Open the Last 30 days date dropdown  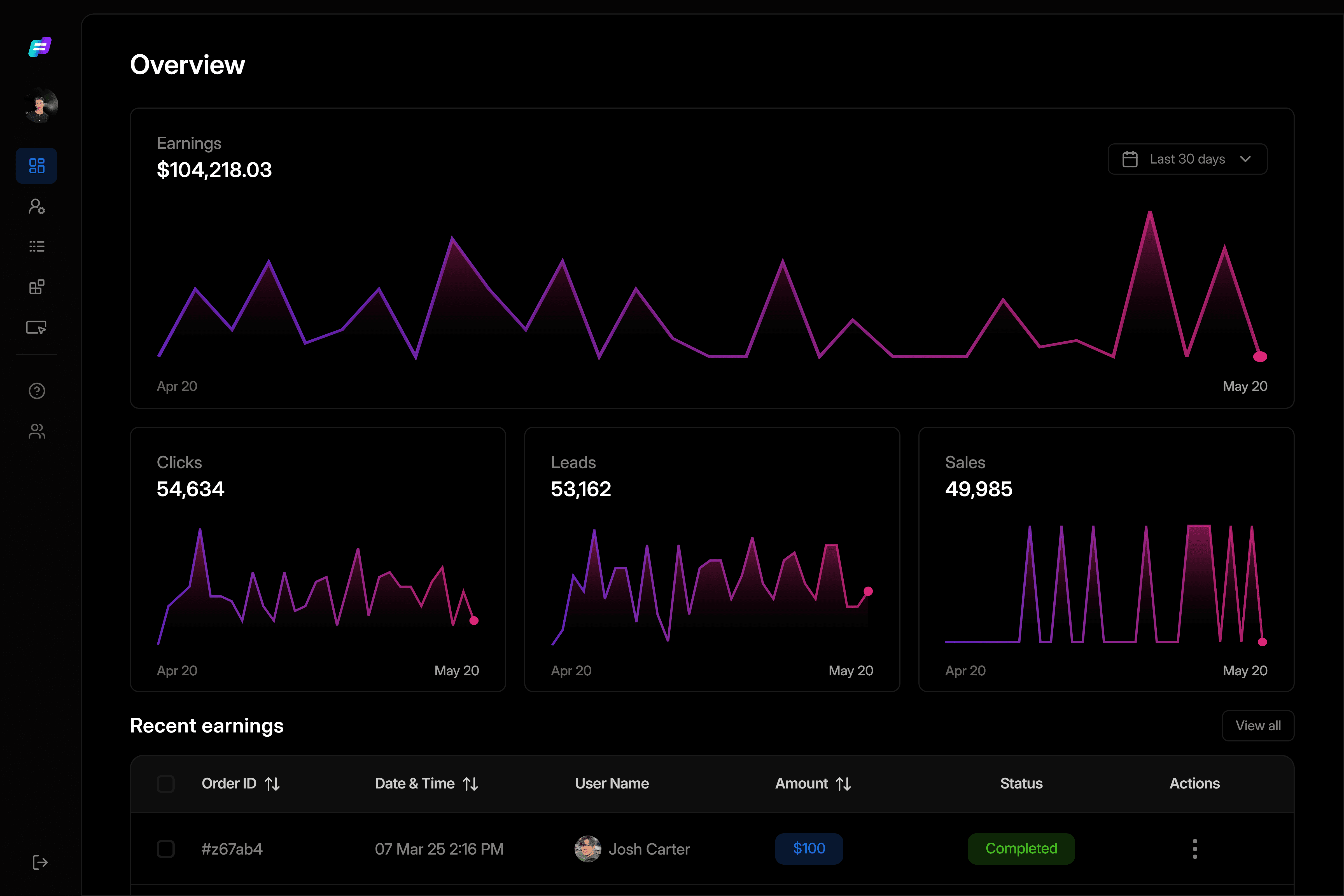tap(1187, 159)
